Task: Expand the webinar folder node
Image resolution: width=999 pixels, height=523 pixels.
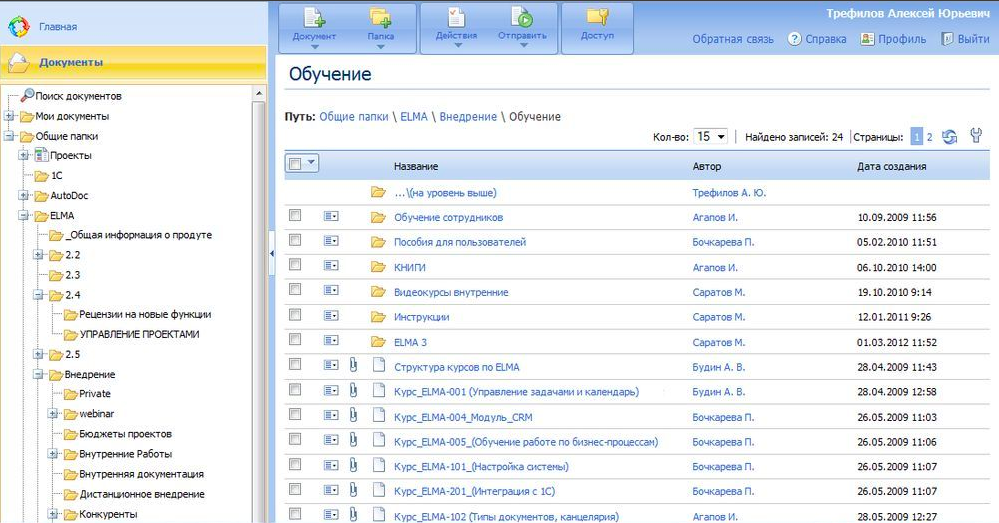Action: 54,414
